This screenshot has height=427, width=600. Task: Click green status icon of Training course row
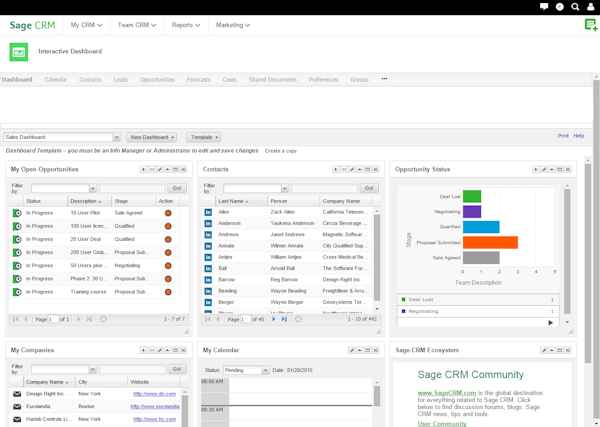point(17,292)
